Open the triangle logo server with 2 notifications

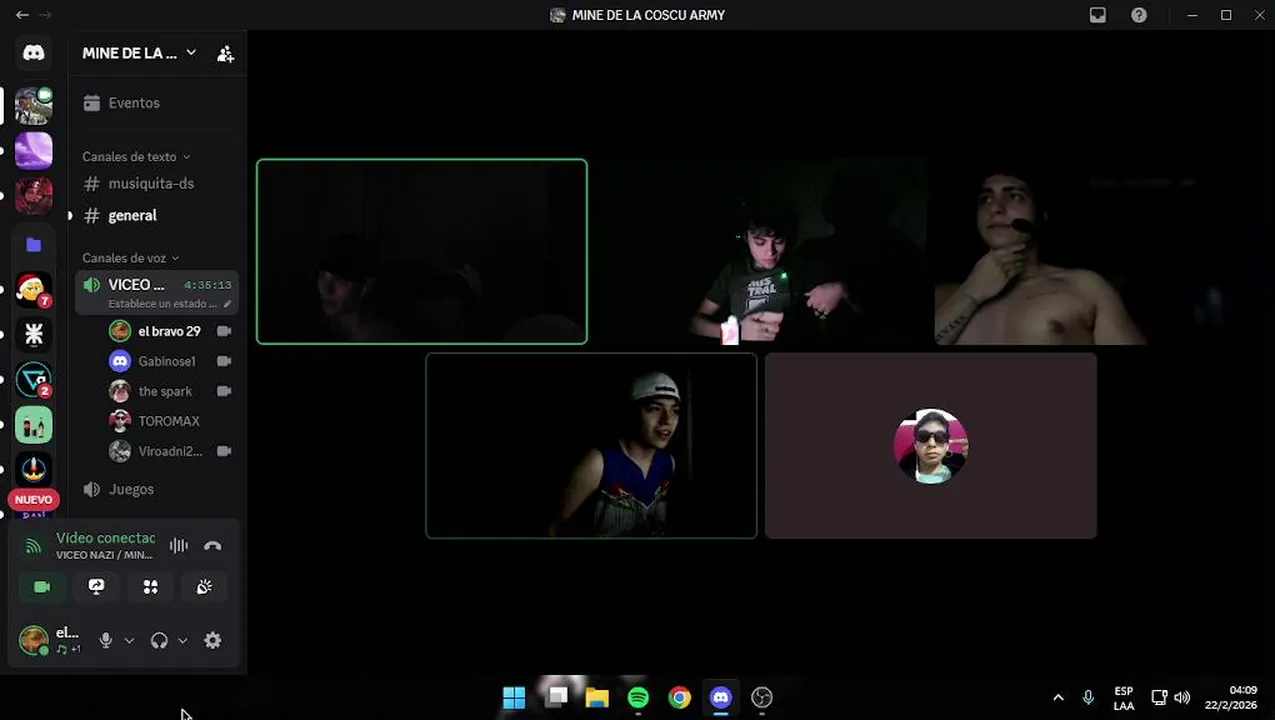coord(34,380)
